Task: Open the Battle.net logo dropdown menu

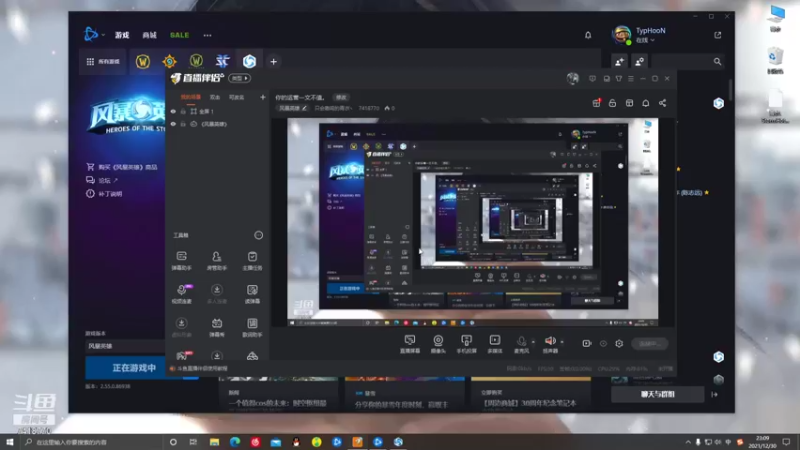Action: (94, 34)
